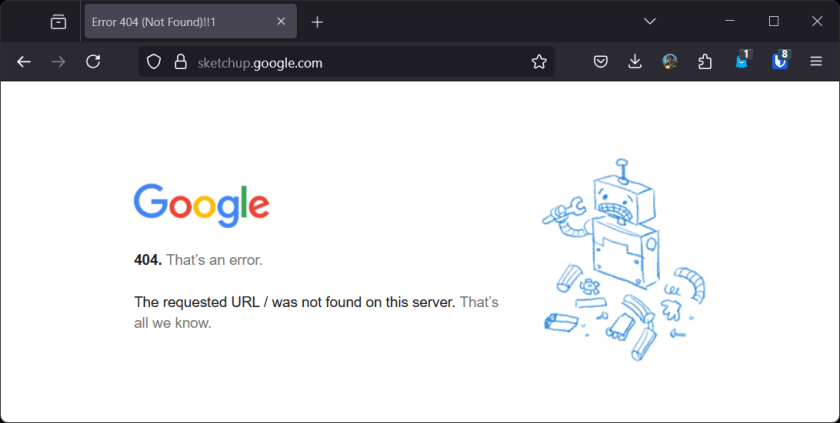Image resolution: width=840 pixels, height=423 pixels.
Task: Reload the current page
Action: click(x=93, y=62)
